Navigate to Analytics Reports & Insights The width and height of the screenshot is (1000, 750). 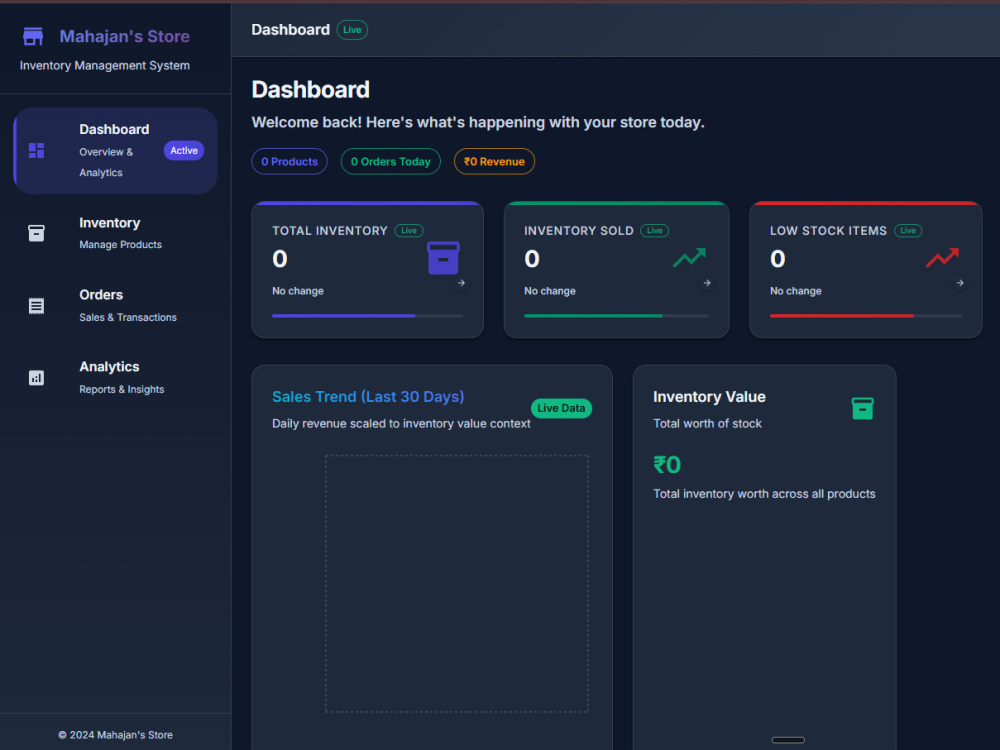tap(115, 378)
